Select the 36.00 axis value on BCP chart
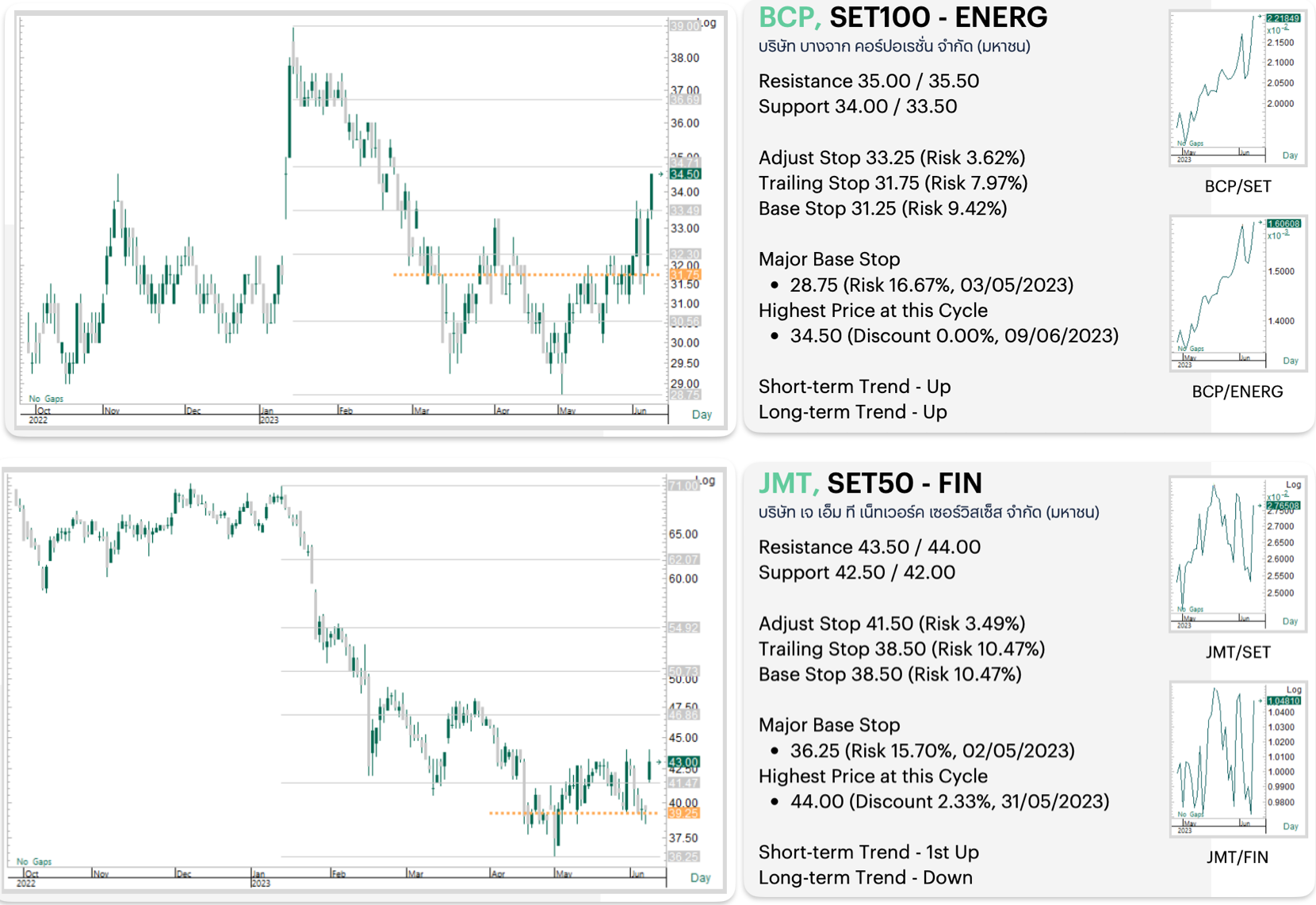This screenshot has height=905, width=1316. click(x=685, y=123)
